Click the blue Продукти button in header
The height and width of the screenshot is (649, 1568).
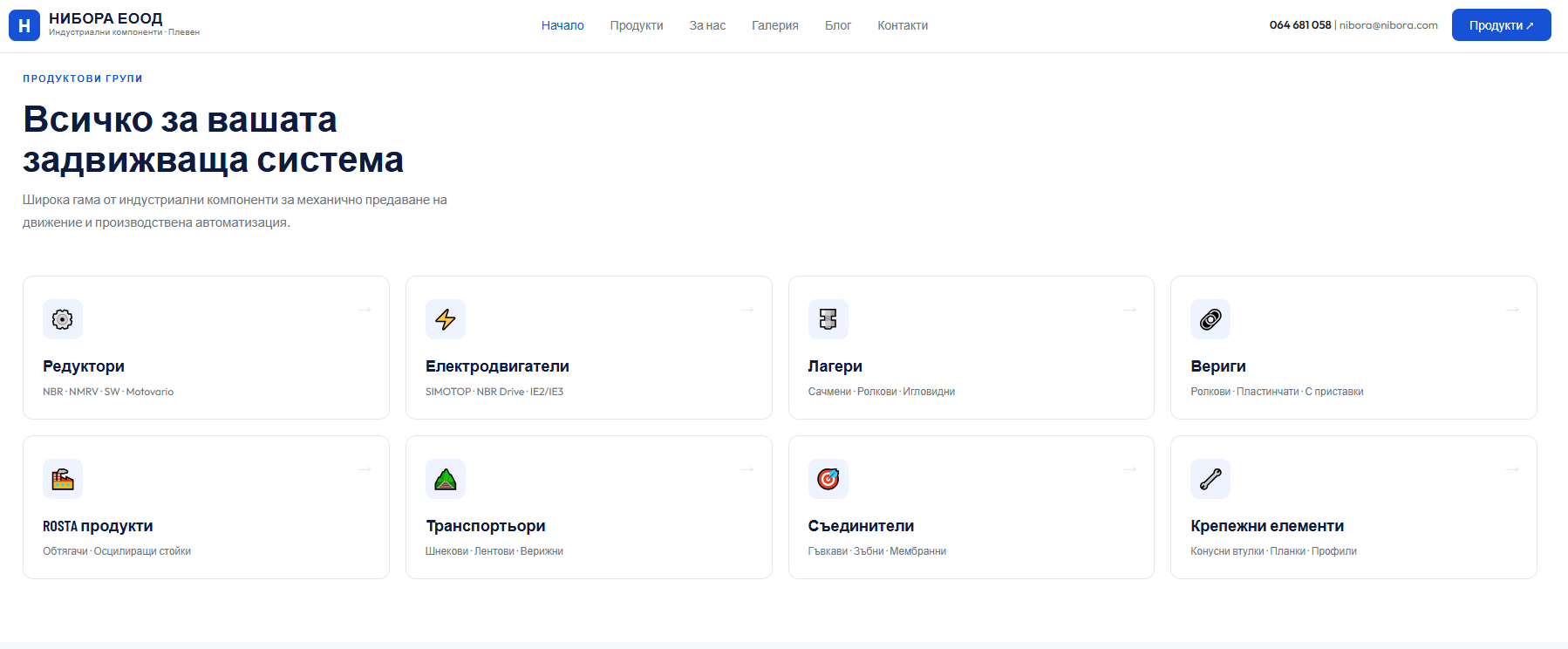1501,25
